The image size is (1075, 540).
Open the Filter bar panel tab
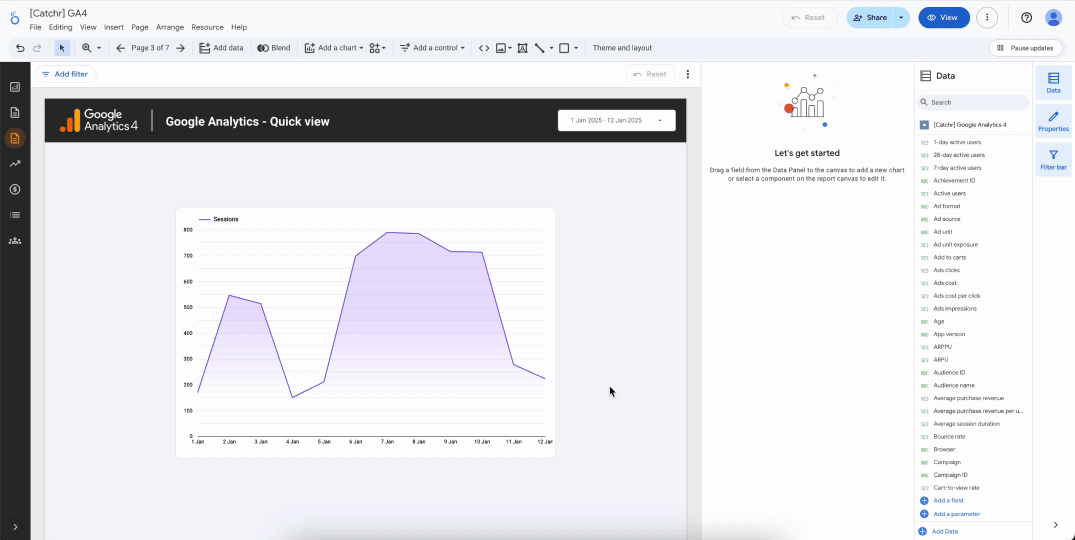[x=1053, y=160]
